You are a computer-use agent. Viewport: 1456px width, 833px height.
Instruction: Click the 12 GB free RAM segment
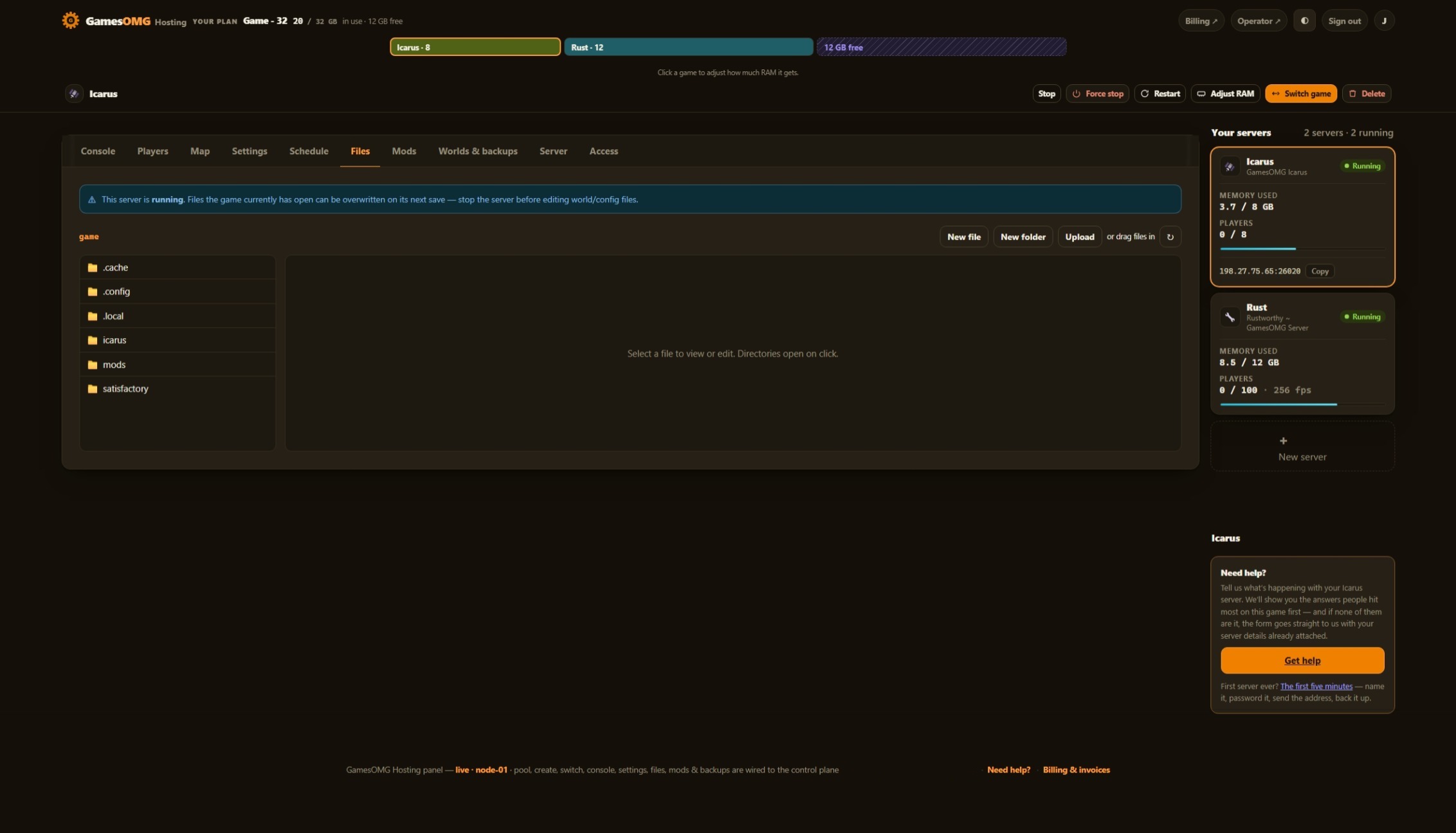tap(942, 47)
